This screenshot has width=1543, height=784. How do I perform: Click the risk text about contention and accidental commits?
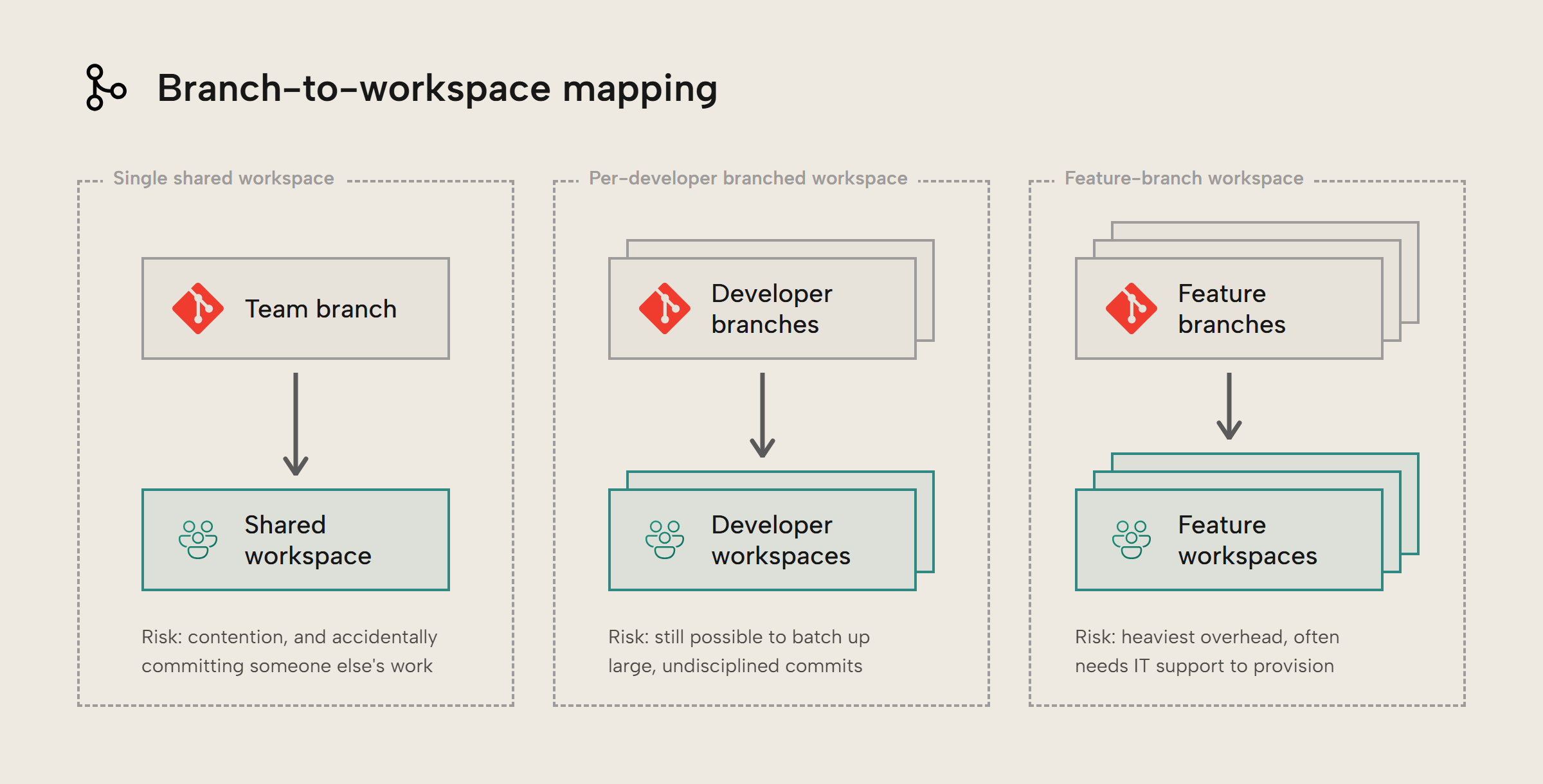[289, 651]
